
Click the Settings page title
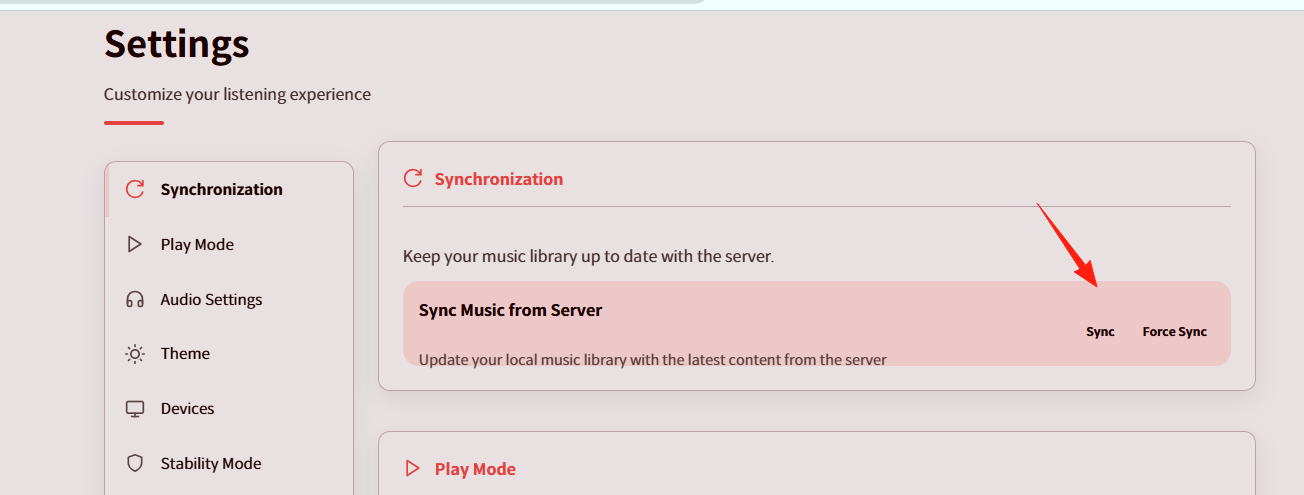pyautogui.click(x=177, y=43)
